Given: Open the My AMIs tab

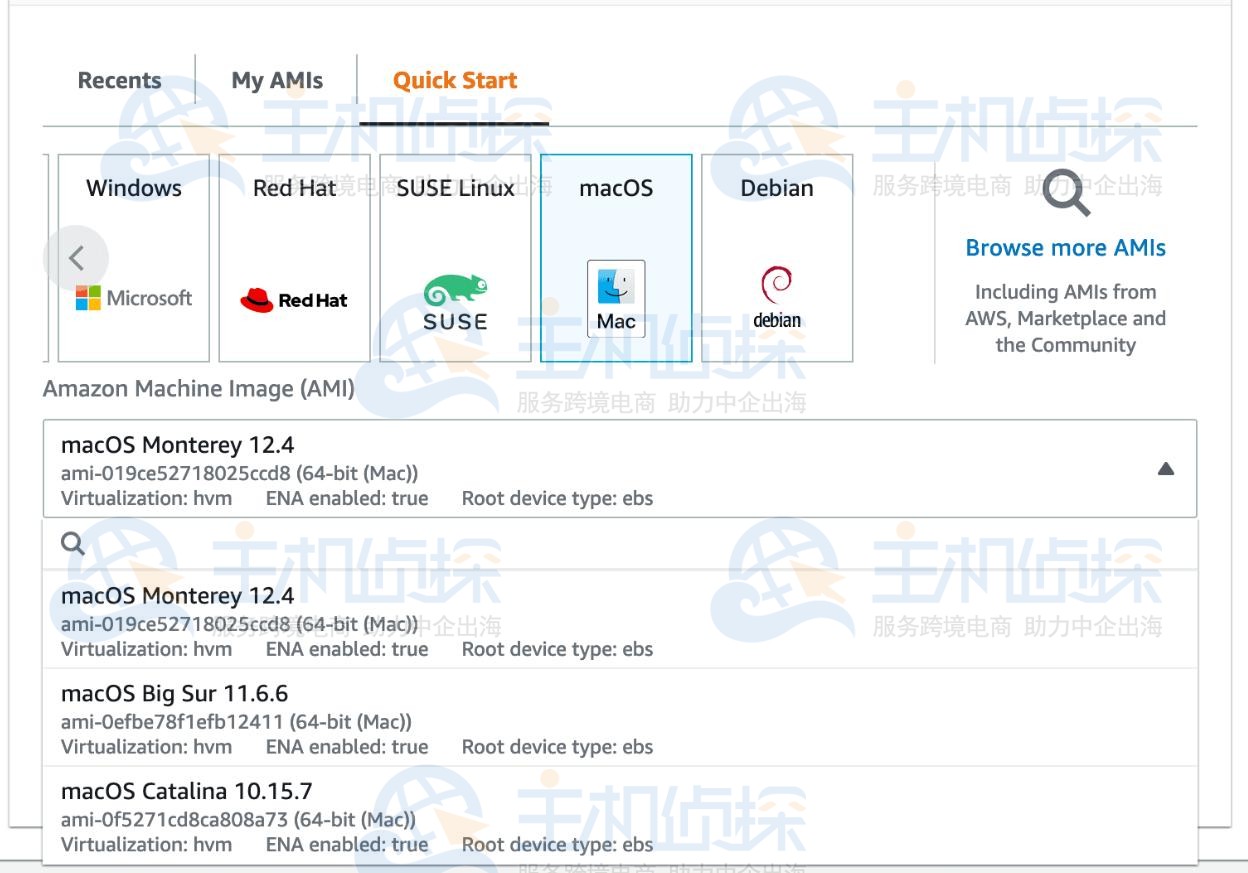Looking at the screenshot, I should (277, 81).
